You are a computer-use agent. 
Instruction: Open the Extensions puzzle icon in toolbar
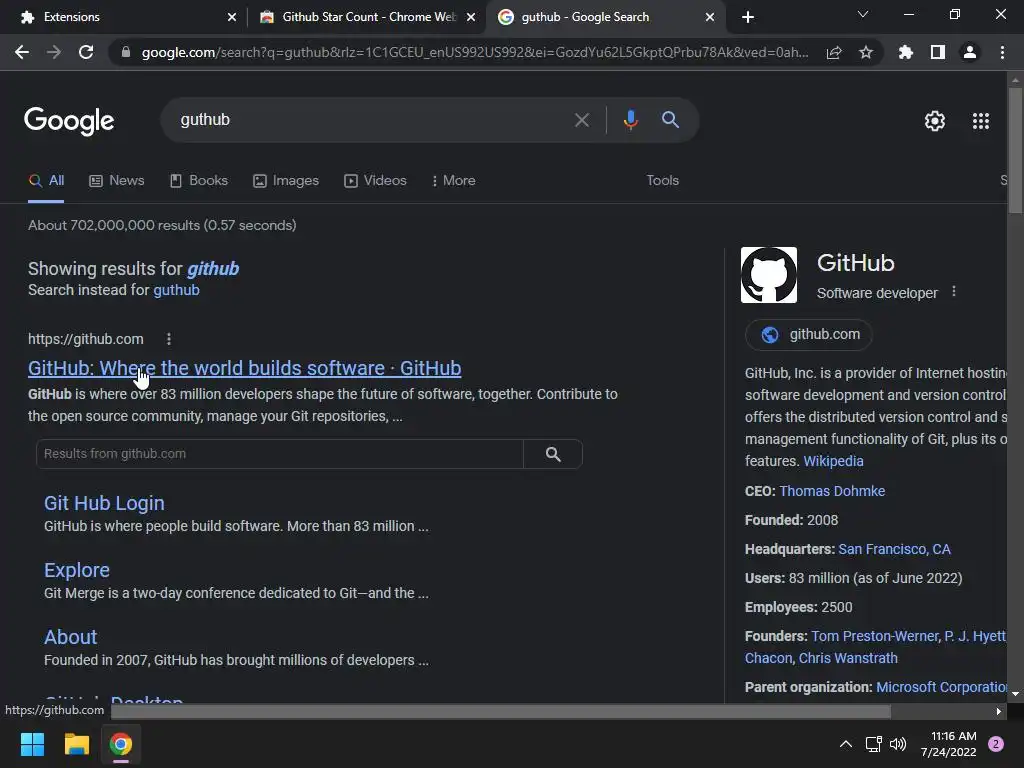[x=906, y=52]
